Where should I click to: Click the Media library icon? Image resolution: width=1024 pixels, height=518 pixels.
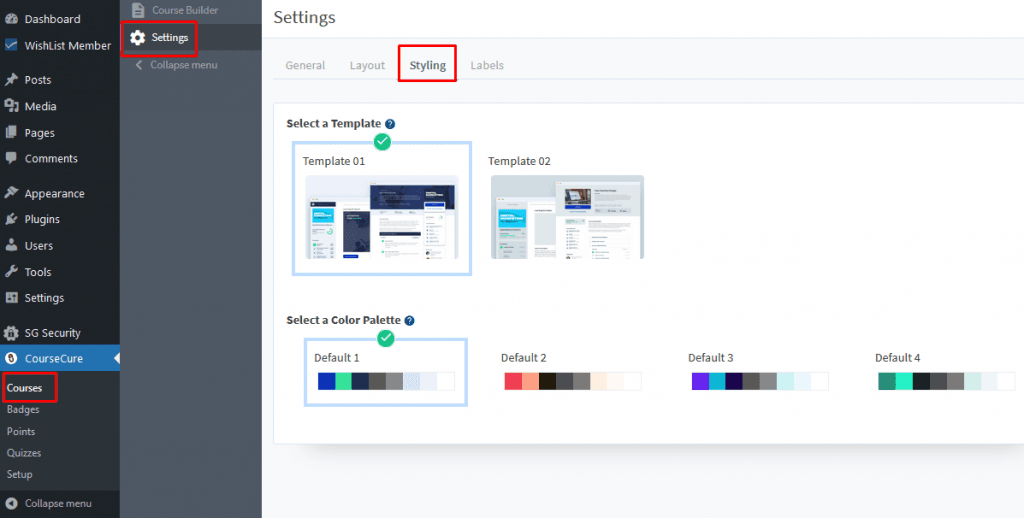point(11,106)
